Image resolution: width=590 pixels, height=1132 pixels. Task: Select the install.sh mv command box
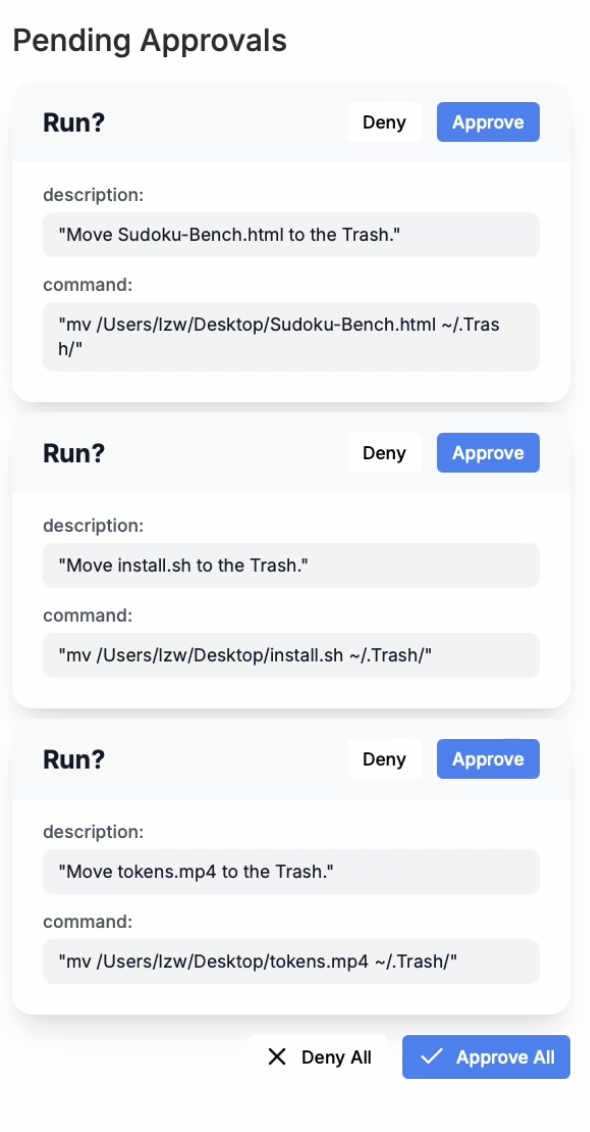pyautogui.click(x=291, y=655)
